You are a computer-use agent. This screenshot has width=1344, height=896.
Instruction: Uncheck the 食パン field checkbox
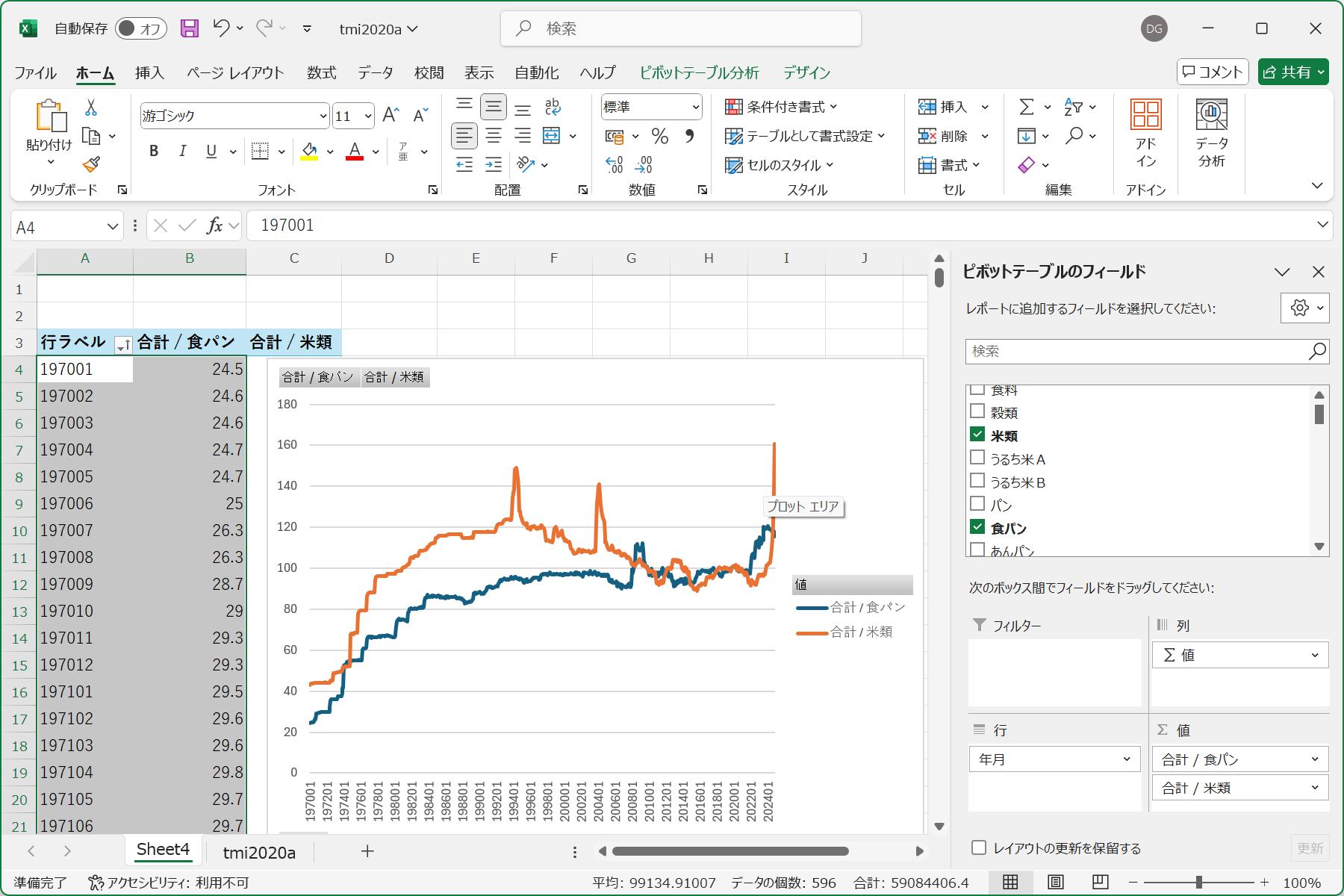pos(977,527)
